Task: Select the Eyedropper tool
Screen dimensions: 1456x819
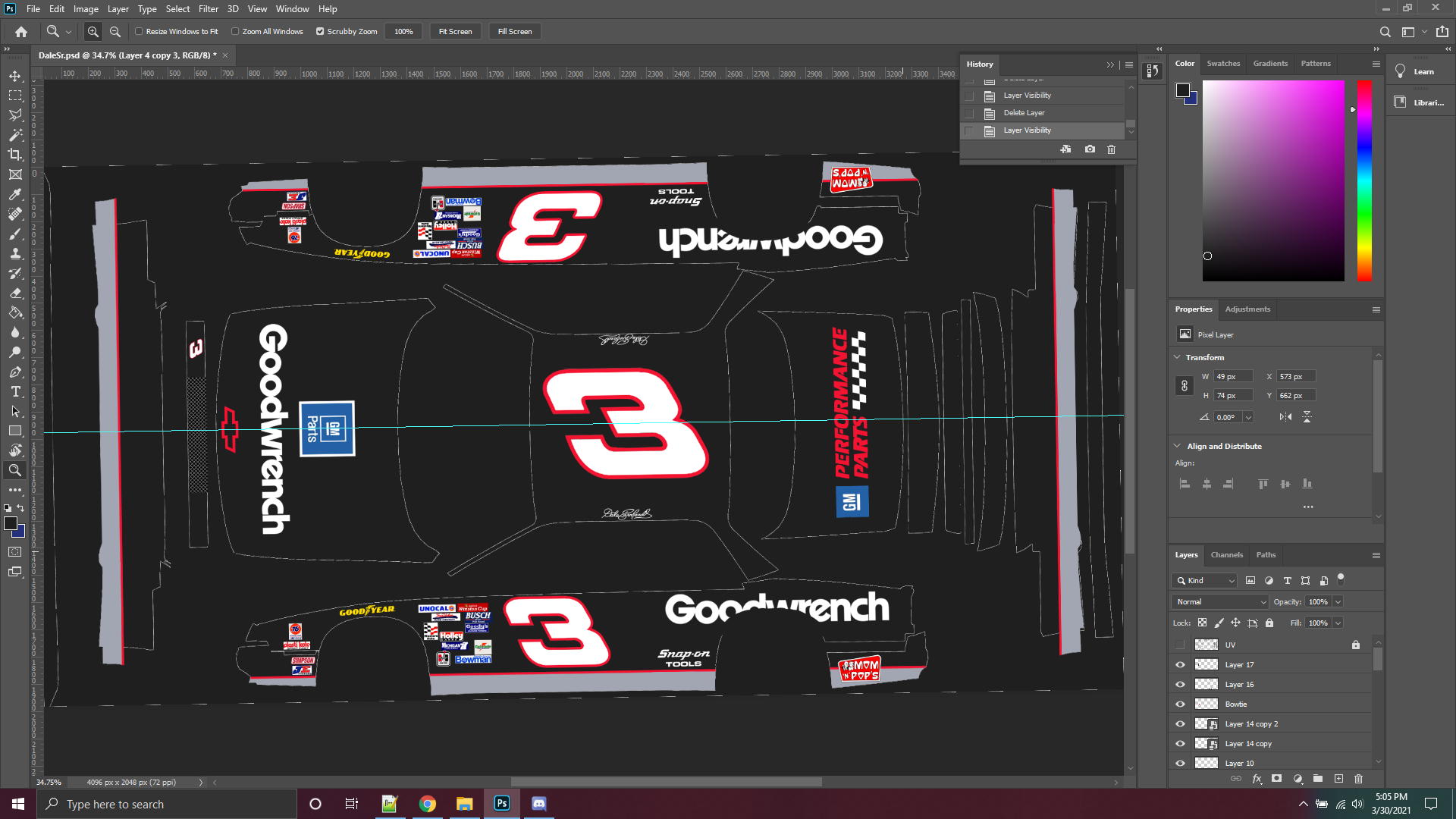Action: (x=15, y=194)
